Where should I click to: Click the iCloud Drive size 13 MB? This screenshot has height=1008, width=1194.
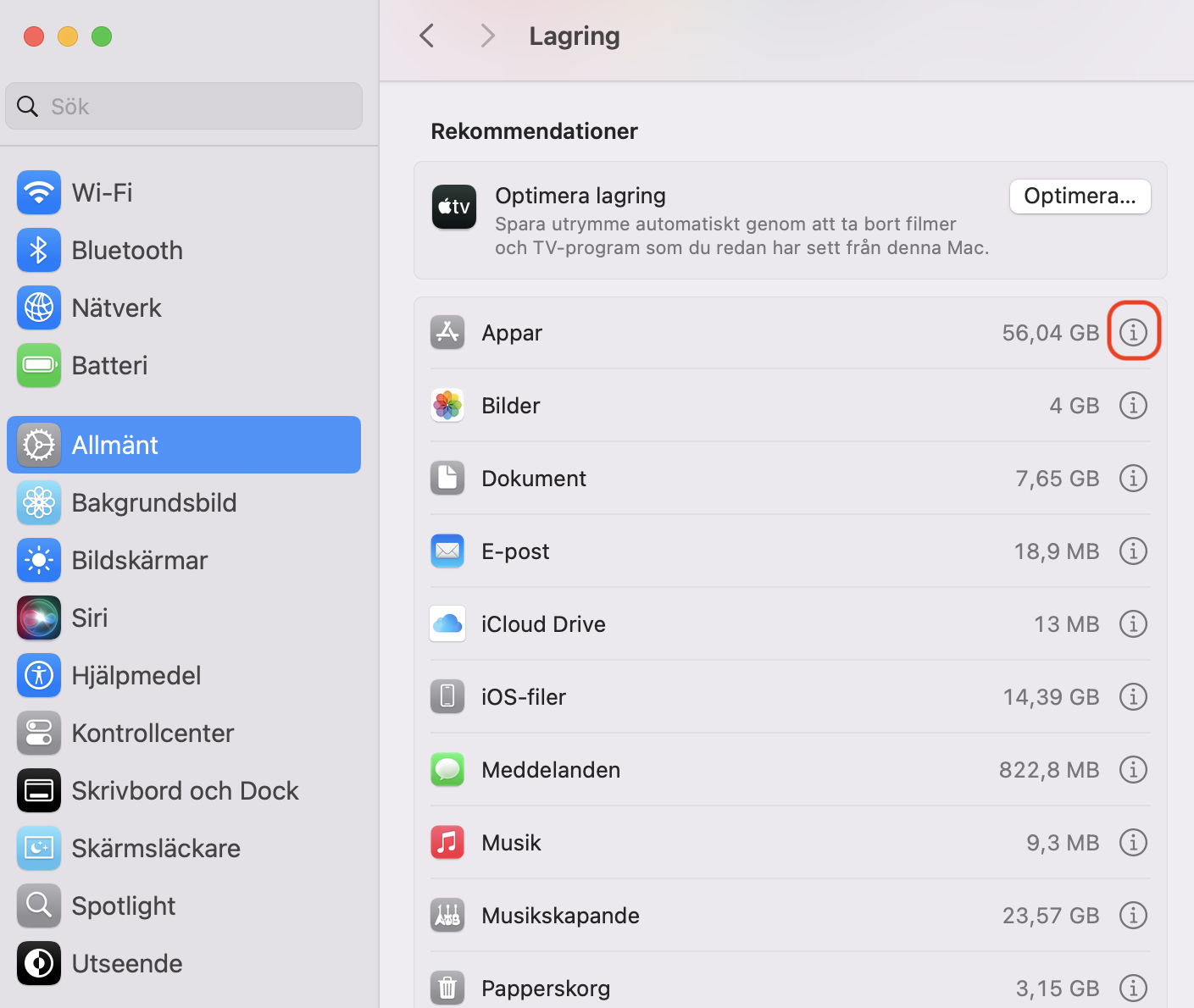click(x=1067, y=624)
